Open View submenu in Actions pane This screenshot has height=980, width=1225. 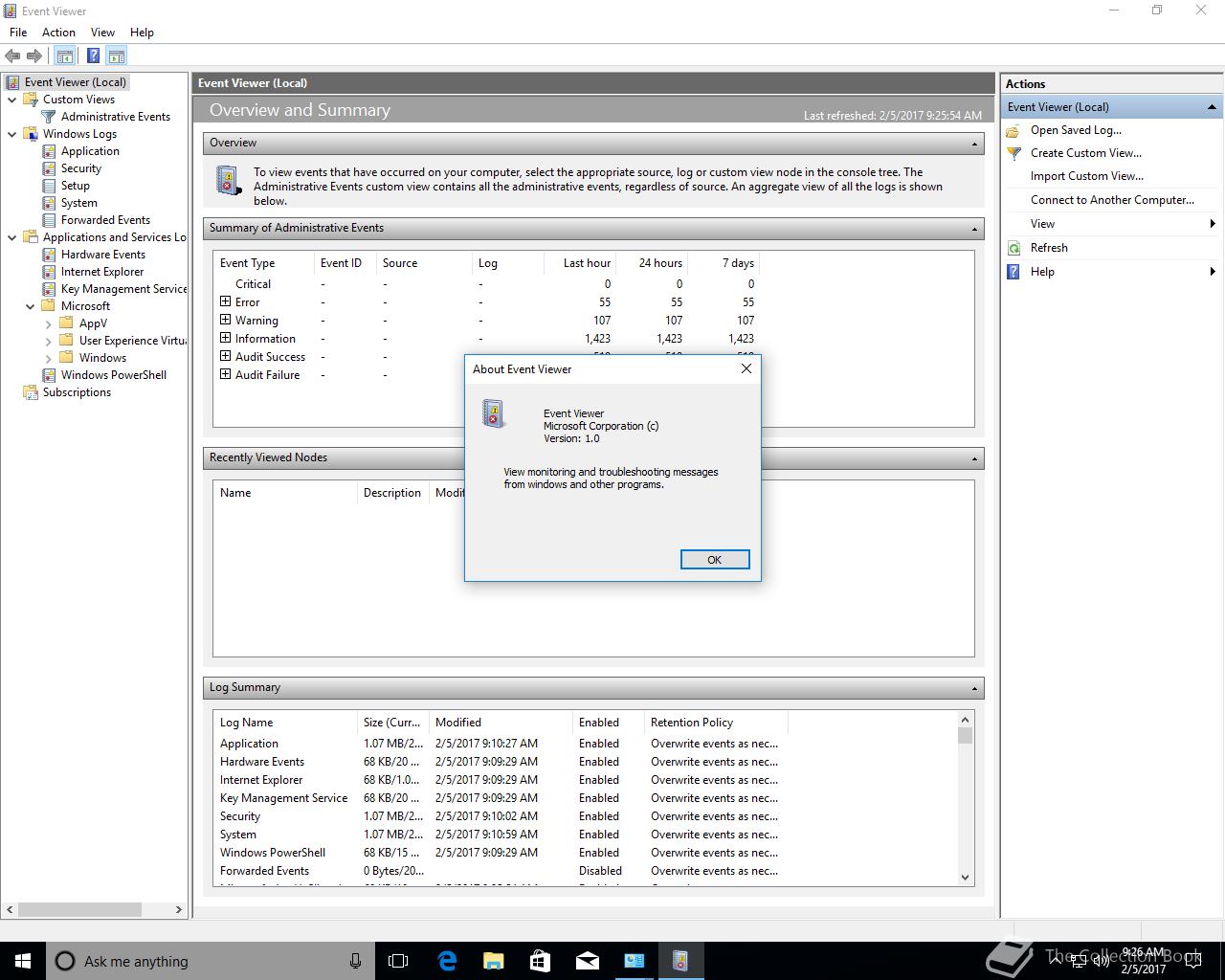(x=1110, y=224)
